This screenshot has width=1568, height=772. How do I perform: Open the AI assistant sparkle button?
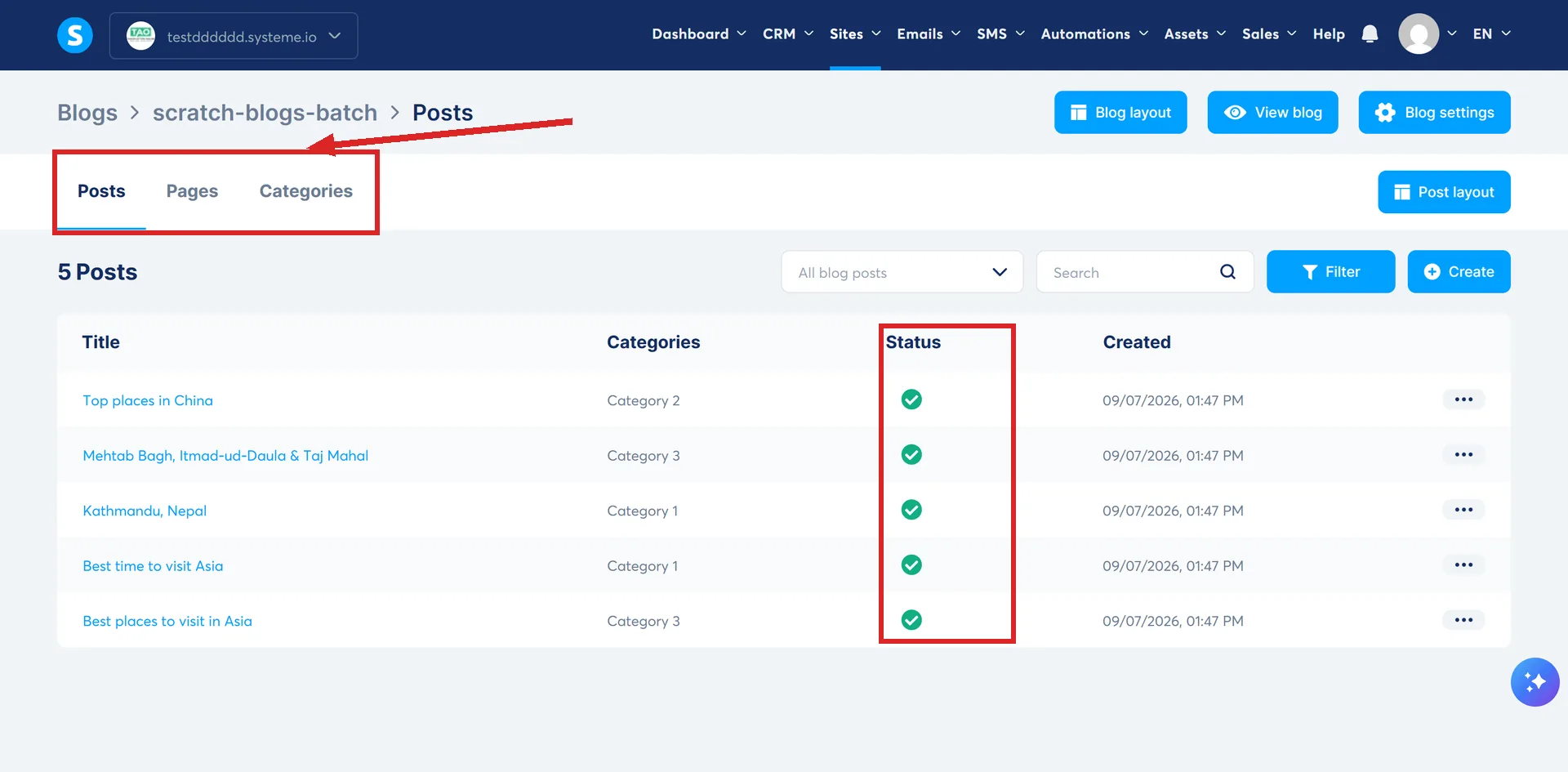click(x=1535, y=681)
